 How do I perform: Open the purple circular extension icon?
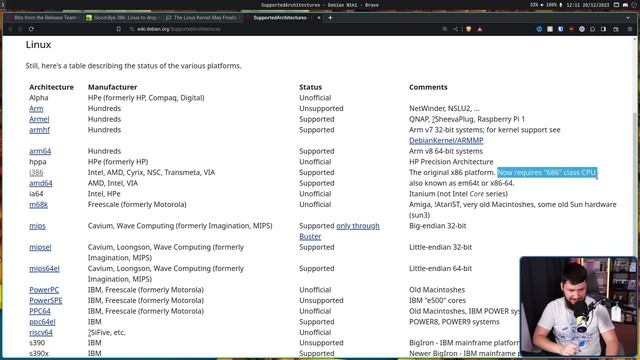pyautogui.click(x=582, y=29)
